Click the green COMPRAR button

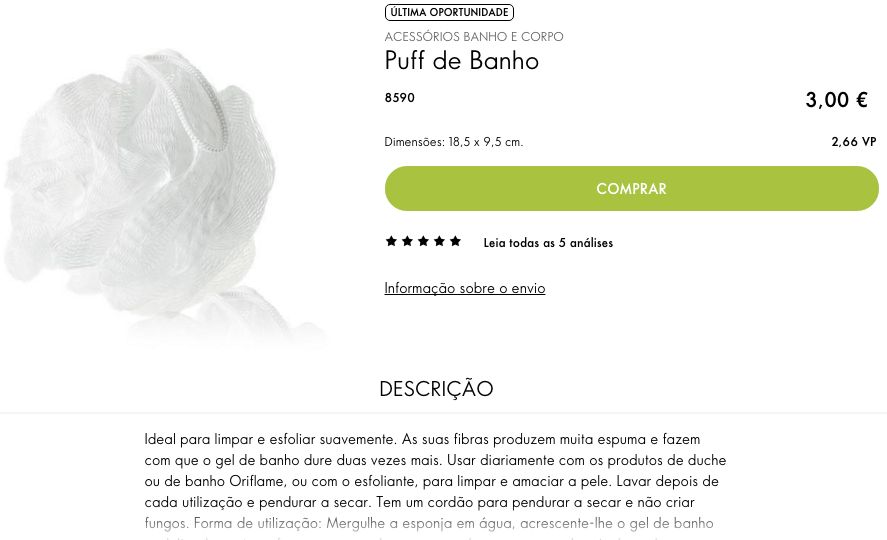[631, 188]
